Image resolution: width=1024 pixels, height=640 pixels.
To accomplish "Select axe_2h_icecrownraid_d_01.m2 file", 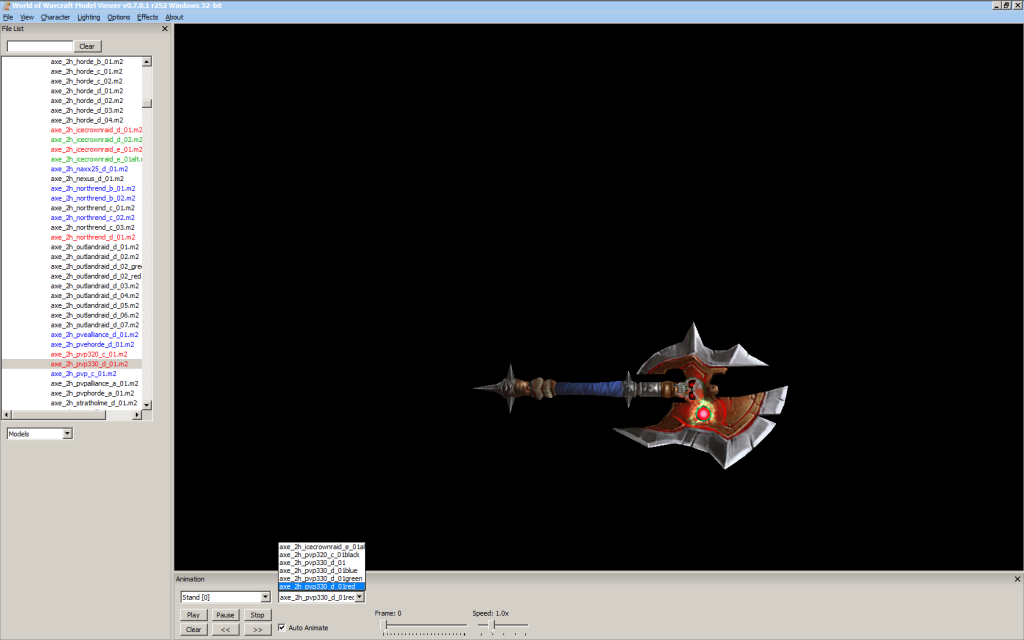I will pos(96,130).
